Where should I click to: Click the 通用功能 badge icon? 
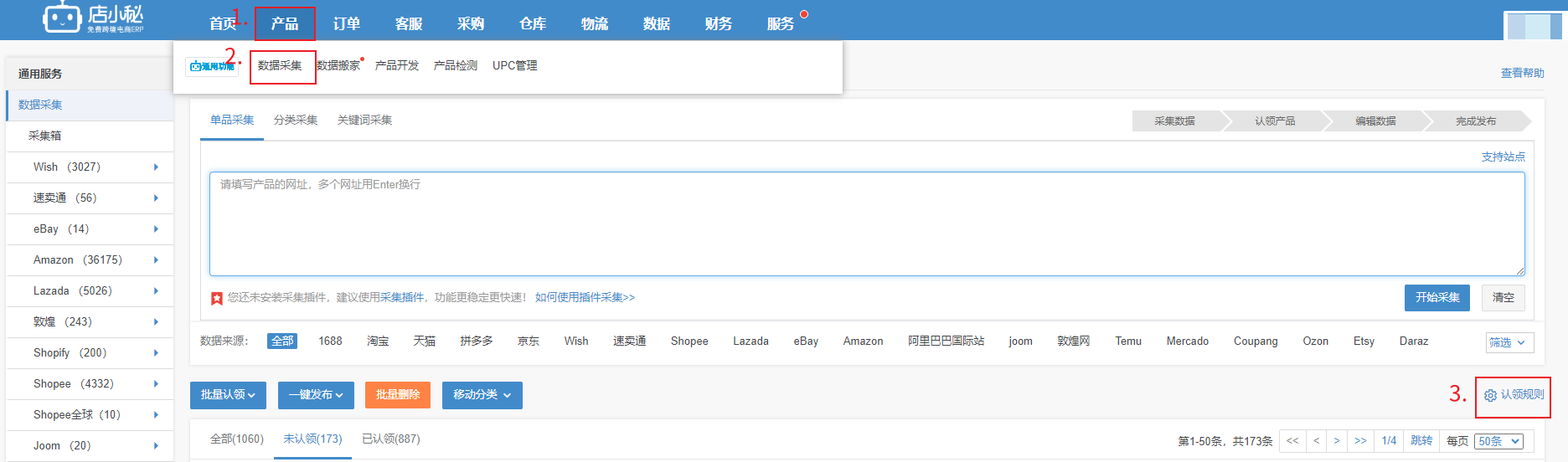pyautogui.click(x=212, y=66)
